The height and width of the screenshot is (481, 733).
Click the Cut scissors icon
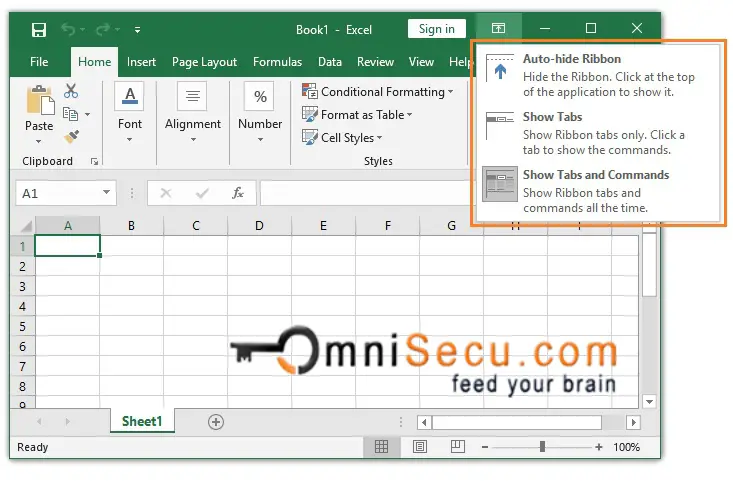[71, 91]
